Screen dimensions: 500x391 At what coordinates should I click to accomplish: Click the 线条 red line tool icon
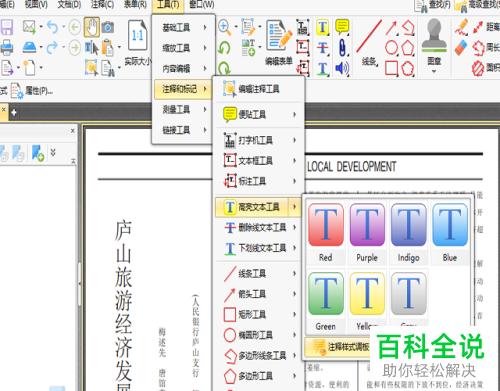pyautogui.click(x=369, y=36)
